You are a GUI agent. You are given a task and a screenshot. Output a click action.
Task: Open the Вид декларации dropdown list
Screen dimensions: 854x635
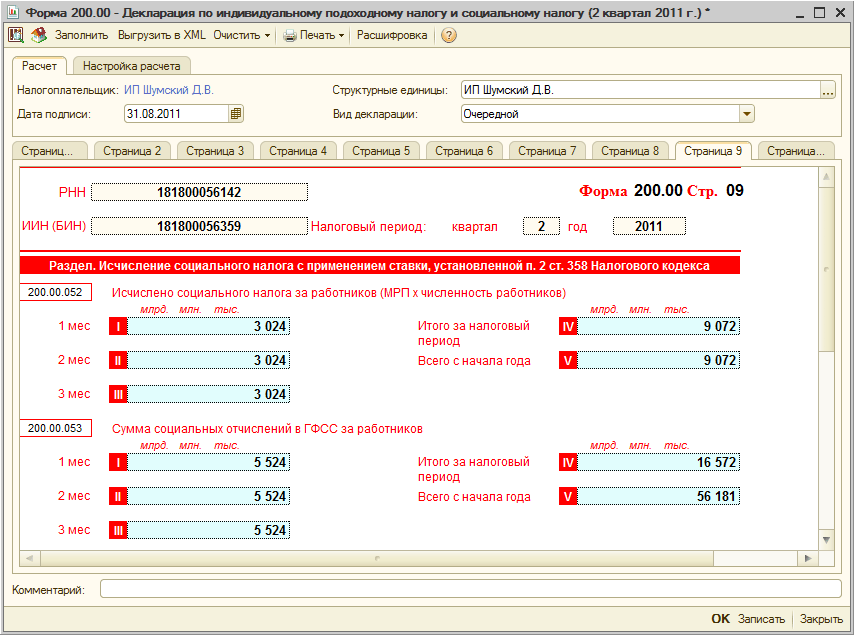pos(746,114)
